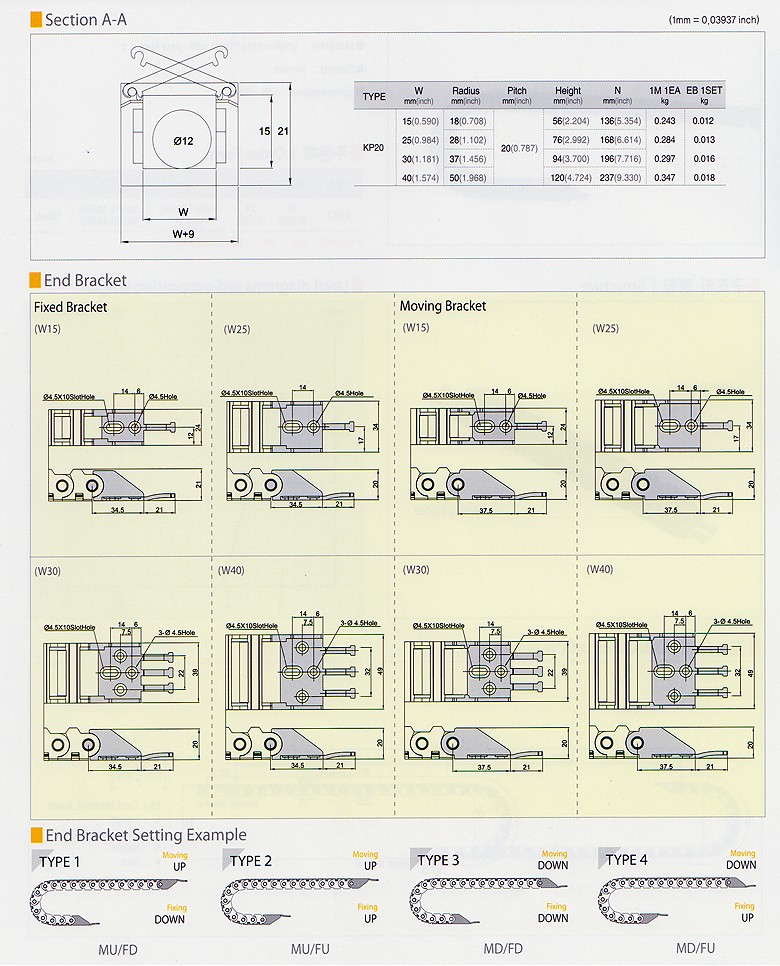
Task: Open the Fixed Bracket W15 drawing
Action: point(115,445)
